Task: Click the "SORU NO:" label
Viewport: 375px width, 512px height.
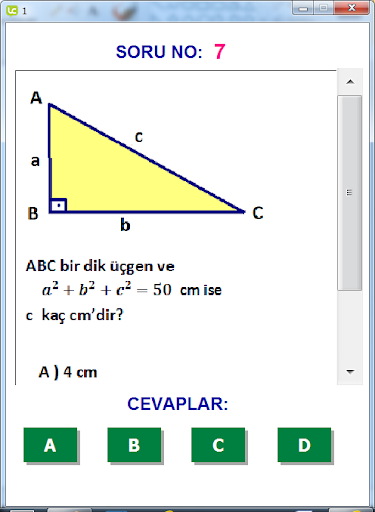Action: pyautogui.click(x=159, y=52)
